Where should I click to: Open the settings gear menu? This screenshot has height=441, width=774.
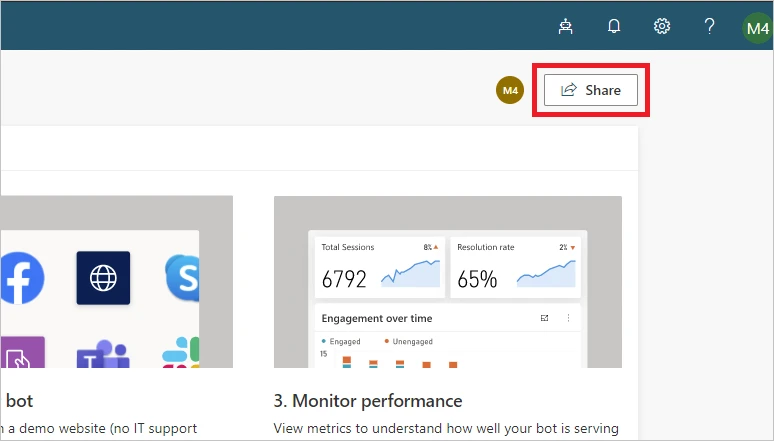pyautogui.click(x=661, y=27)
